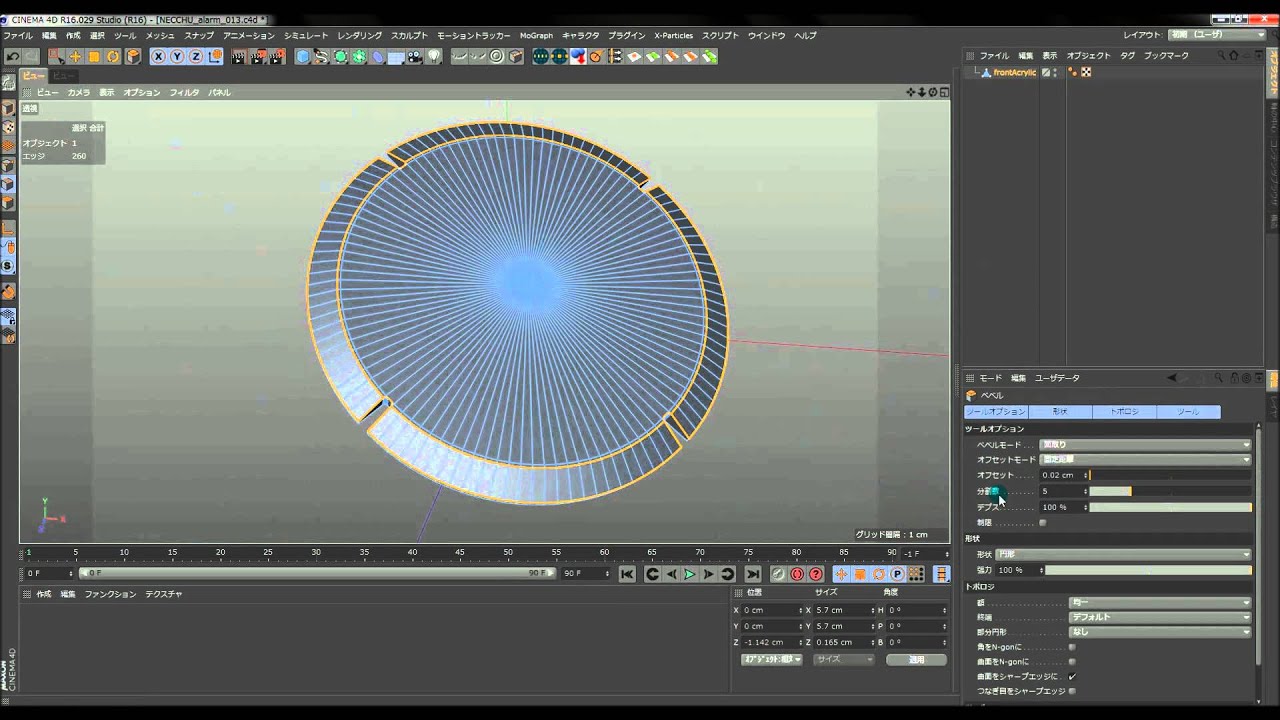Toggle the Autokeying red button
The height and width of the screenshot is (720, 1280).
click(x=798, y=574)
